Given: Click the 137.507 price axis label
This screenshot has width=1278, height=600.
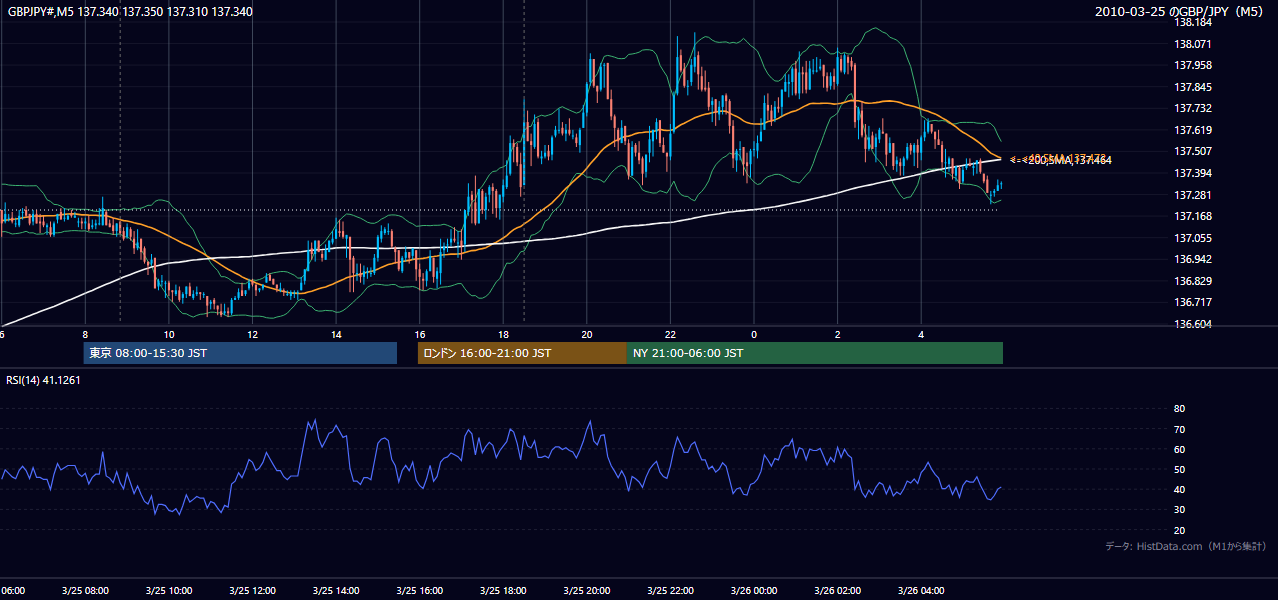Looking at the screenshot, I should [1193, 151].
